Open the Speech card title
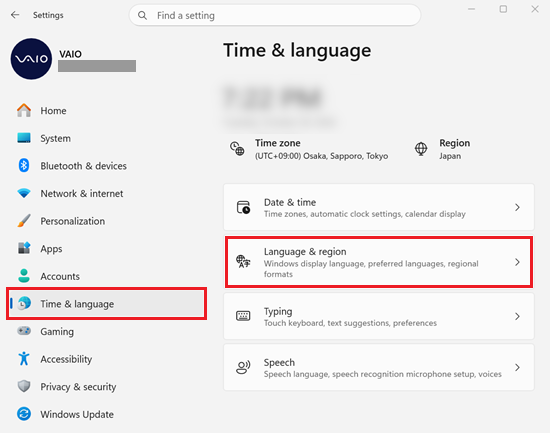 279,362
